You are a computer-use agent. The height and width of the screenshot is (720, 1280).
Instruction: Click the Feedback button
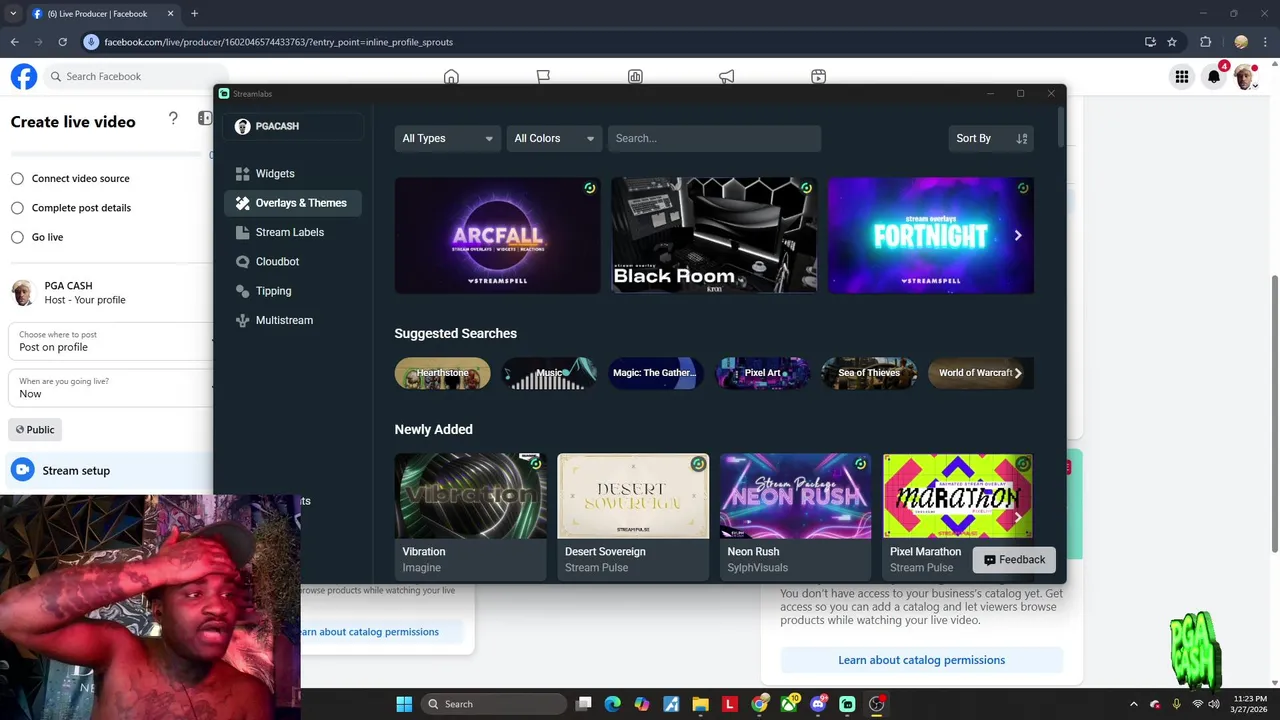pyautogui.click(x=1014, y=560)
